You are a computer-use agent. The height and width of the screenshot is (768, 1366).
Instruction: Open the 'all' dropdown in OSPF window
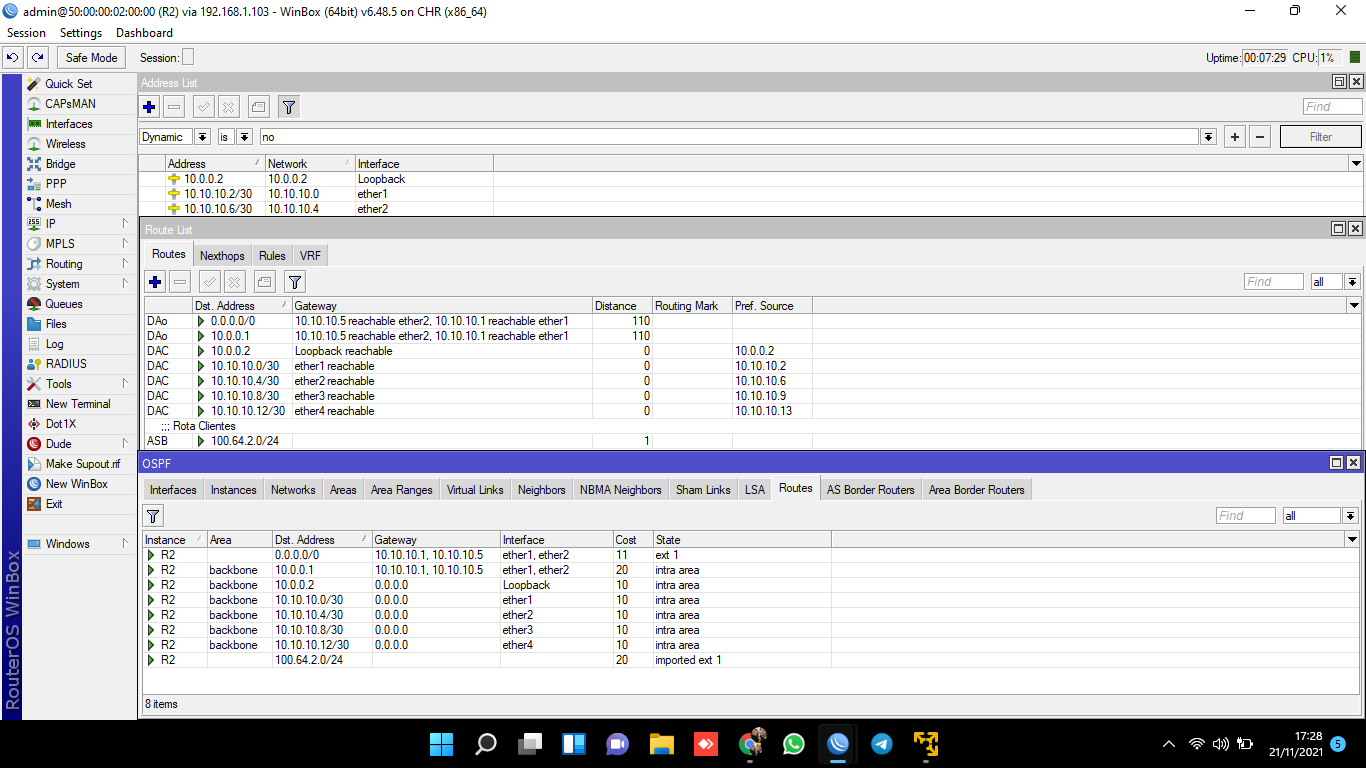pos(1351,516)
